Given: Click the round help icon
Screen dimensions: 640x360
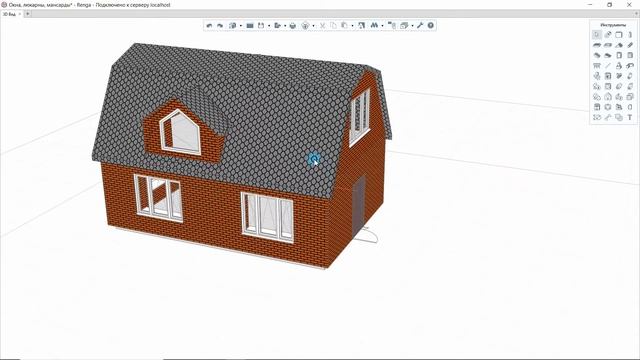Looking at the screenshot, I should pos(431,25).
